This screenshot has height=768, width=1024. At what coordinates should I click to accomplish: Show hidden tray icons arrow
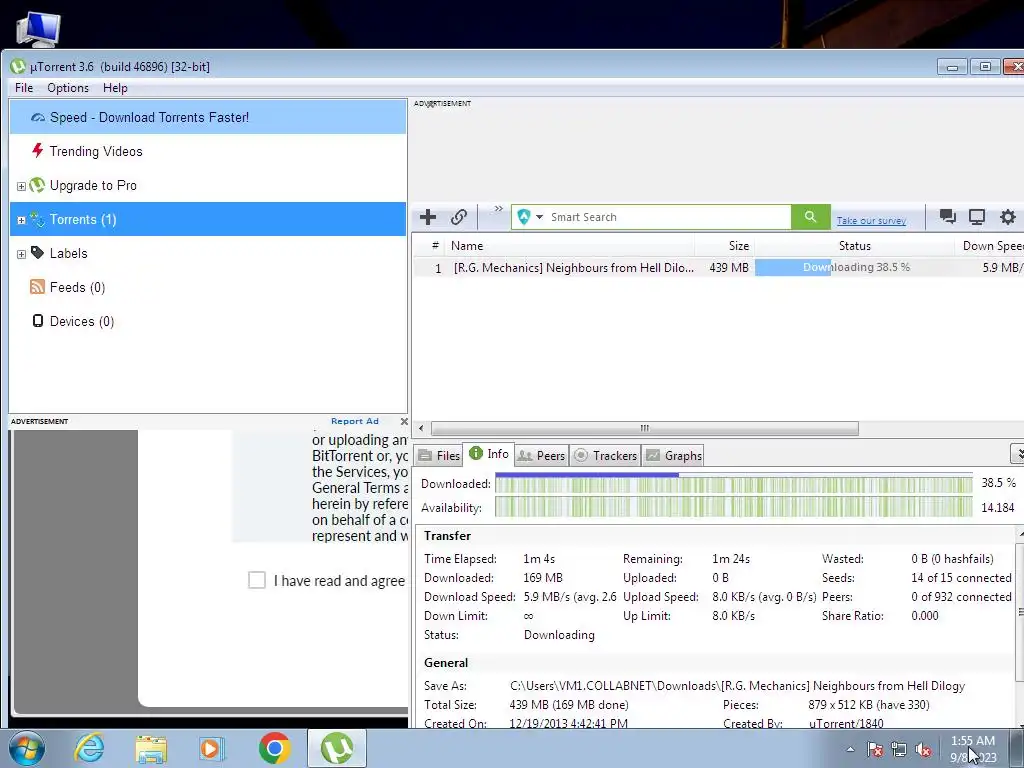850,749
